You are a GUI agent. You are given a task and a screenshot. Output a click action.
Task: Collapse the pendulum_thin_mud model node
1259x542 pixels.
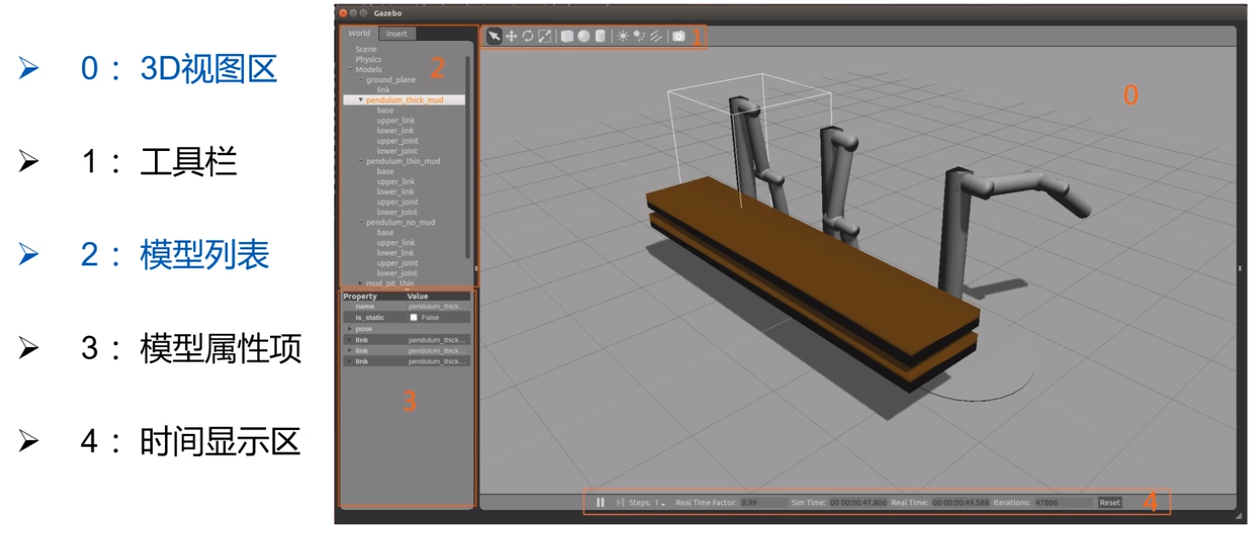(361, 161)
